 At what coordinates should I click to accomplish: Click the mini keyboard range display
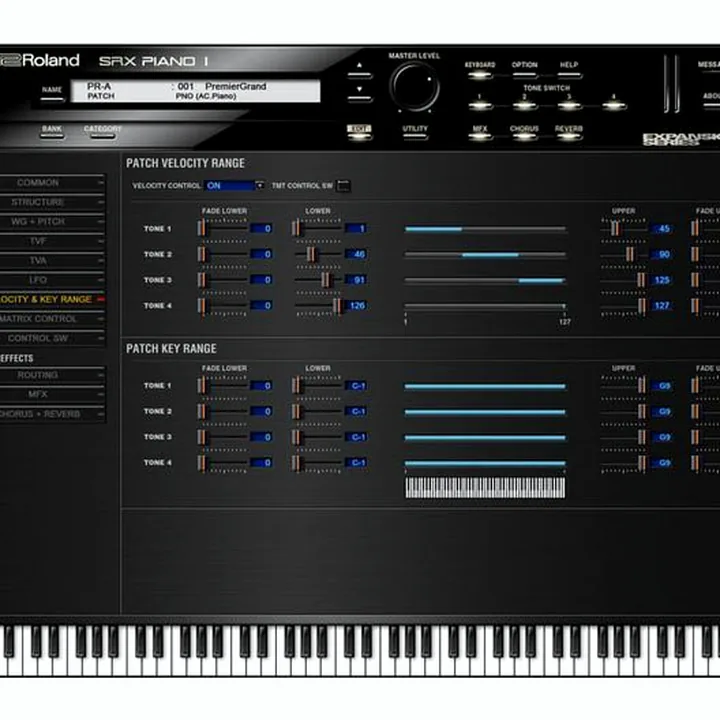[x=485, y=487]
